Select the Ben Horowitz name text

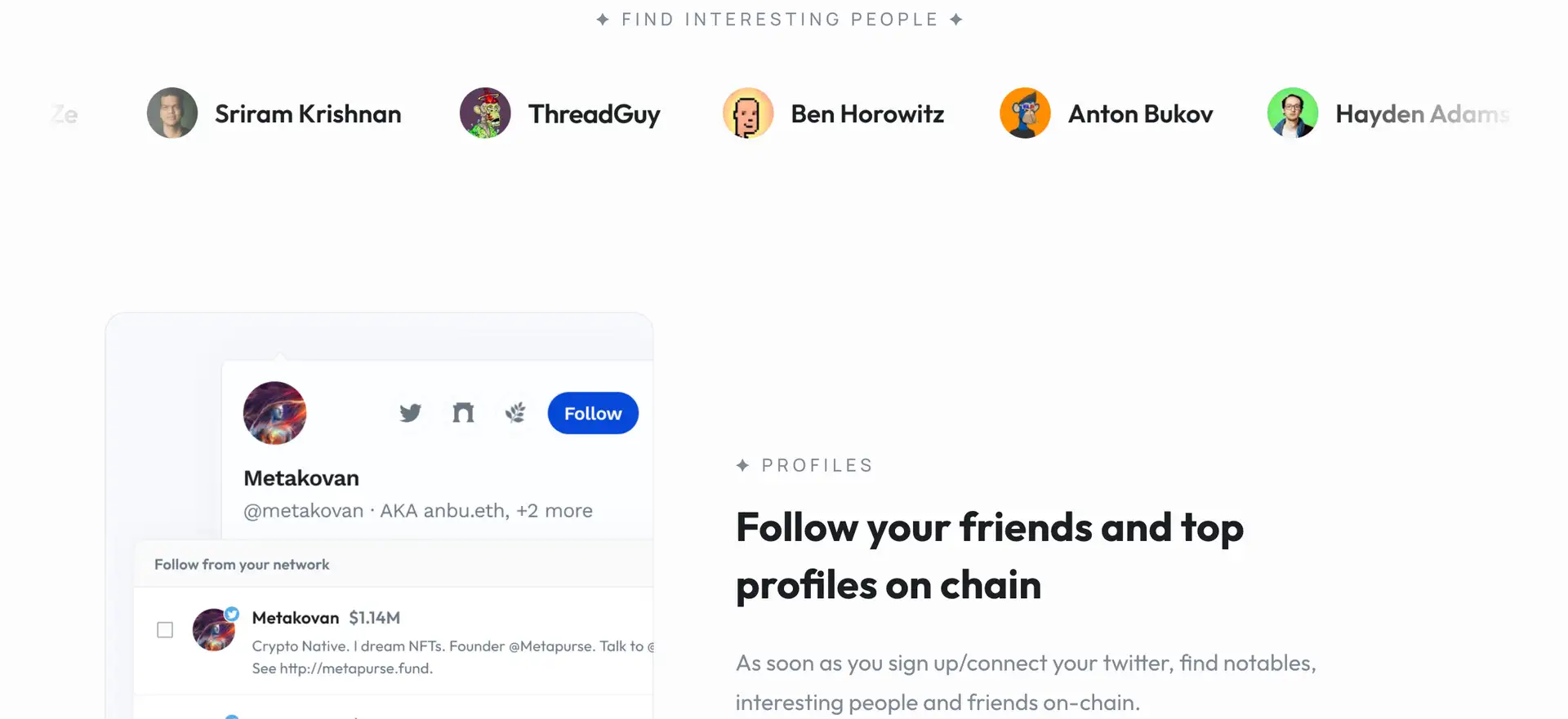click(867, 114)
